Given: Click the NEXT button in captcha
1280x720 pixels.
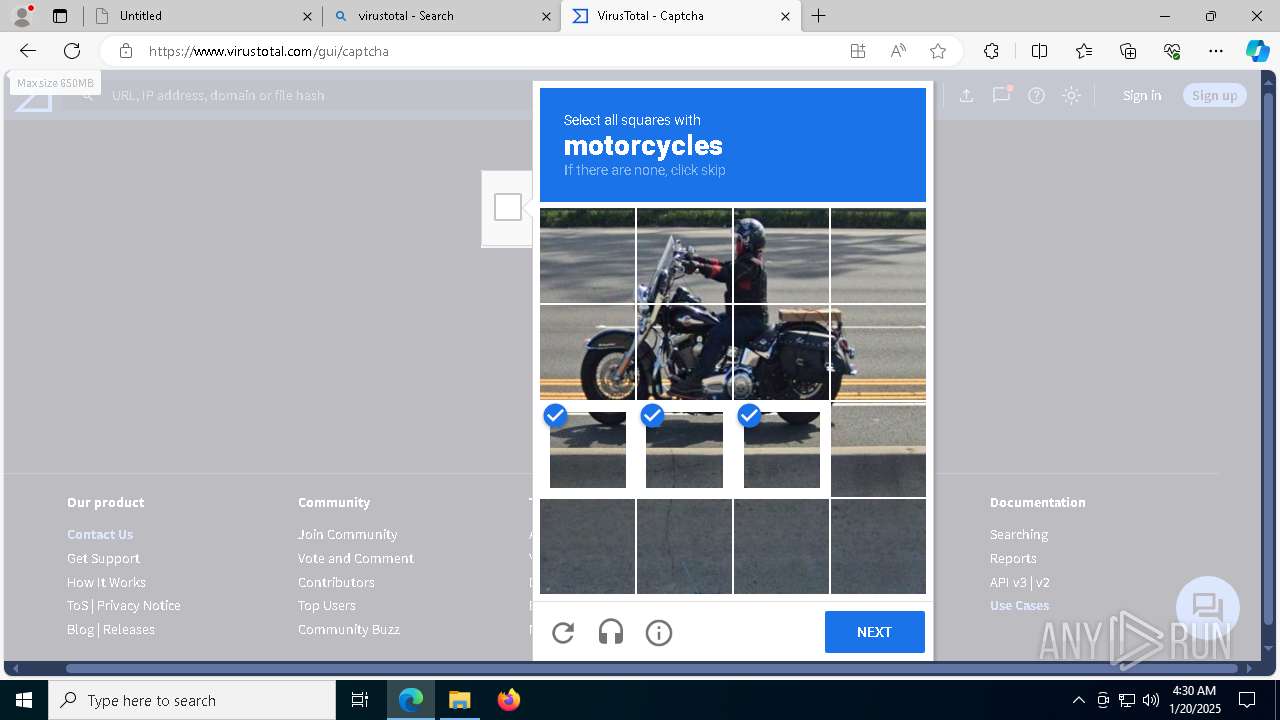Looking at the screenshot, I should coord(874,632).
